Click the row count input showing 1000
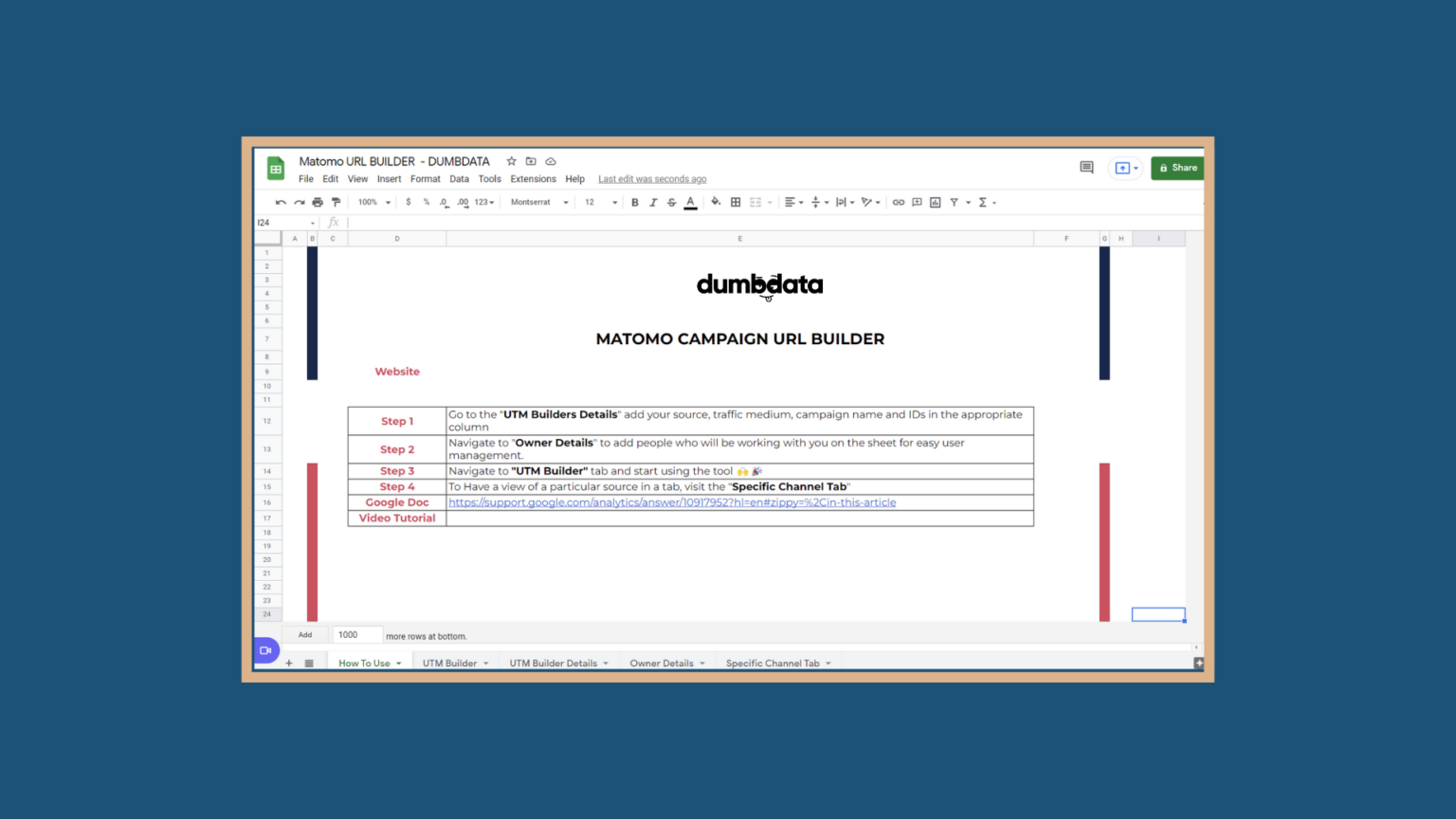Image resolution: width=1456 pixels, height=819 pixels. 356,634
